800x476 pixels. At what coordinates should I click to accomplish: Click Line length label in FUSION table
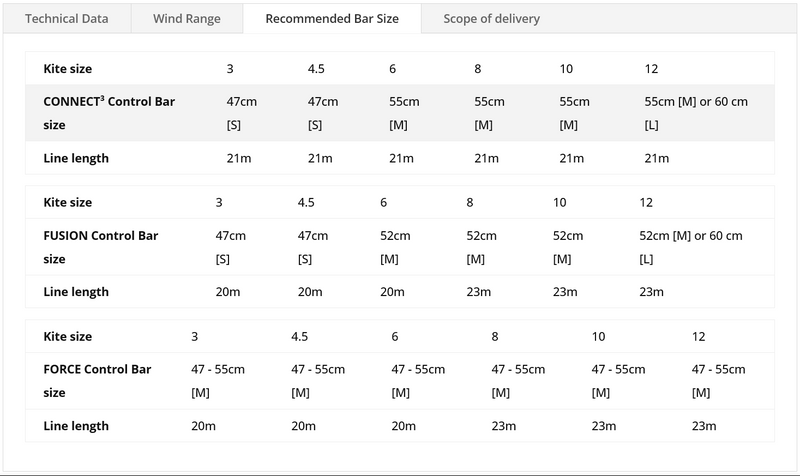76,292
